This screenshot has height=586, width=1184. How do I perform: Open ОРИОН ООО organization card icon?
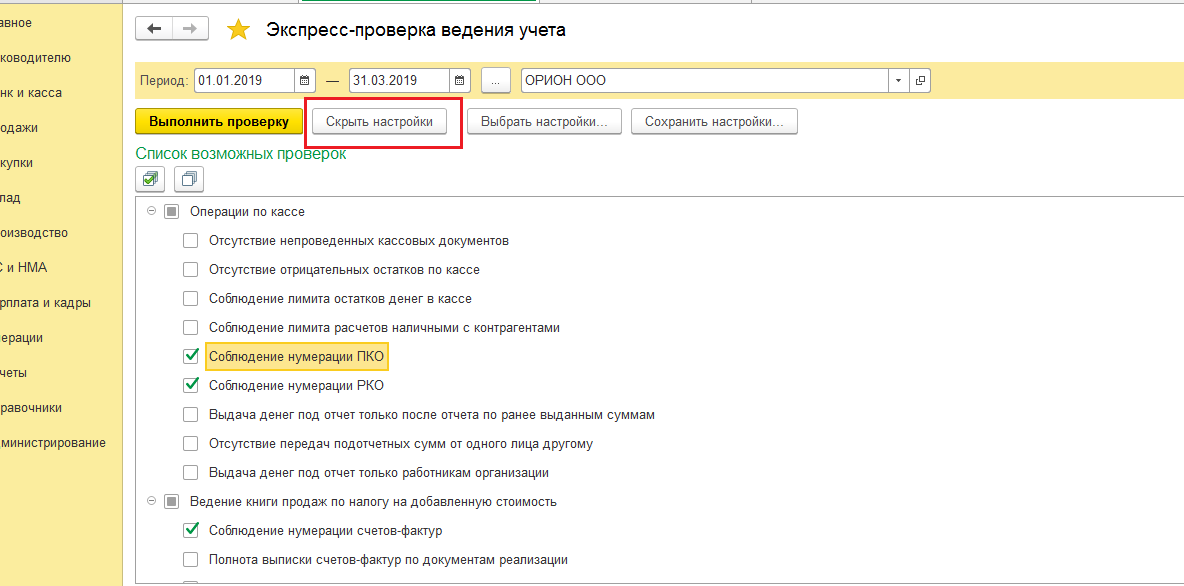920,80
